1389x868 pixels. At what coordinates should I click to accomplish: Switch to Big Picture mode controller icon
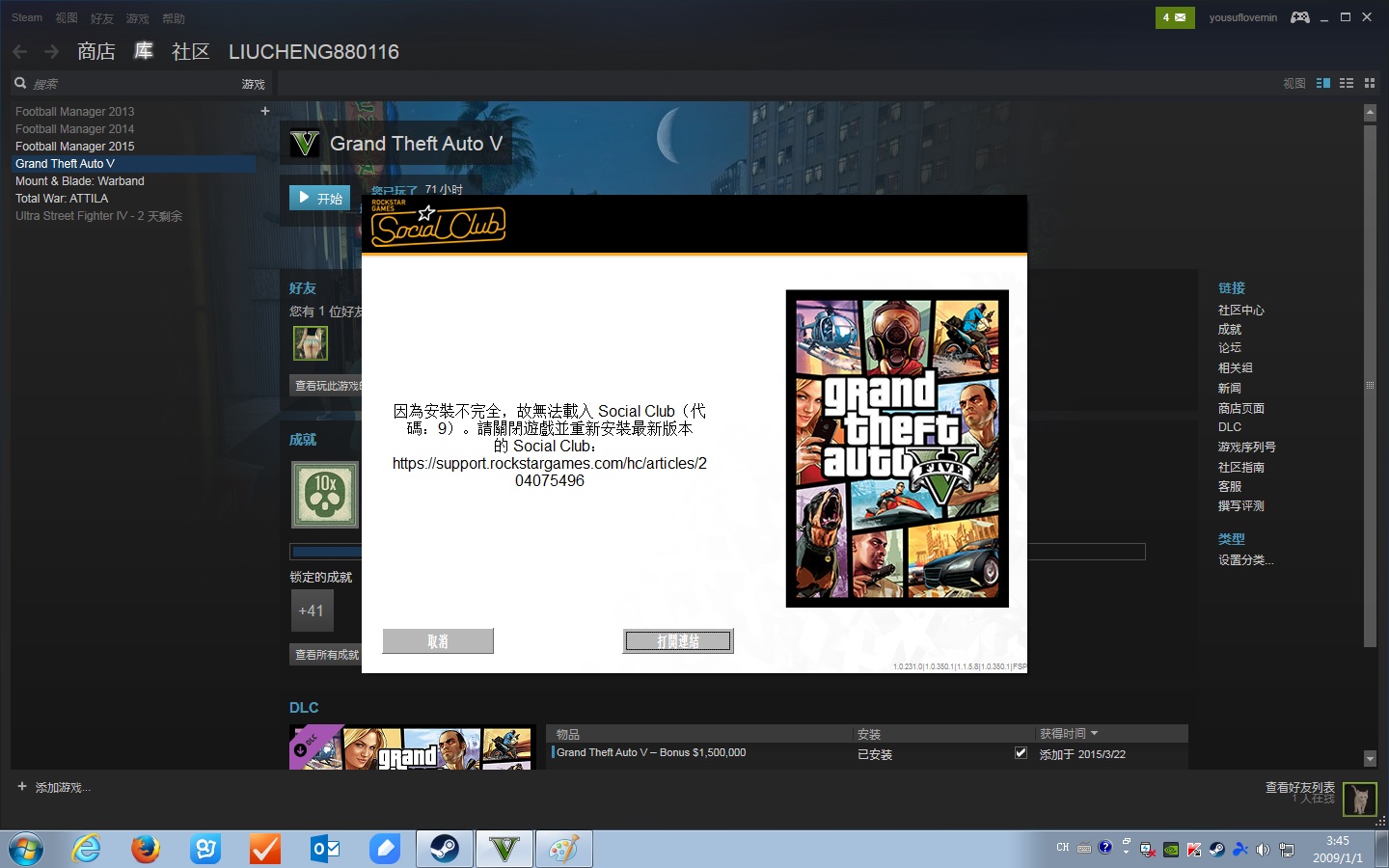(1300, 17)
